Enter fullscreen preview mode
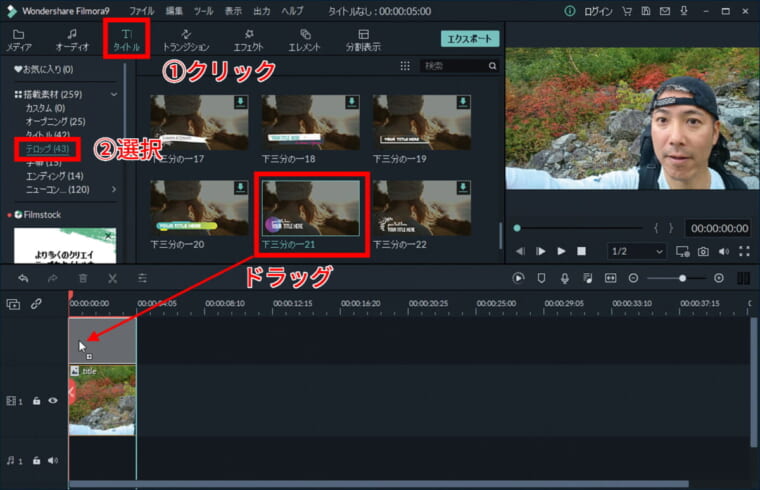The height and width of the screenshot is (490, 760). click(x=744, y=251)
